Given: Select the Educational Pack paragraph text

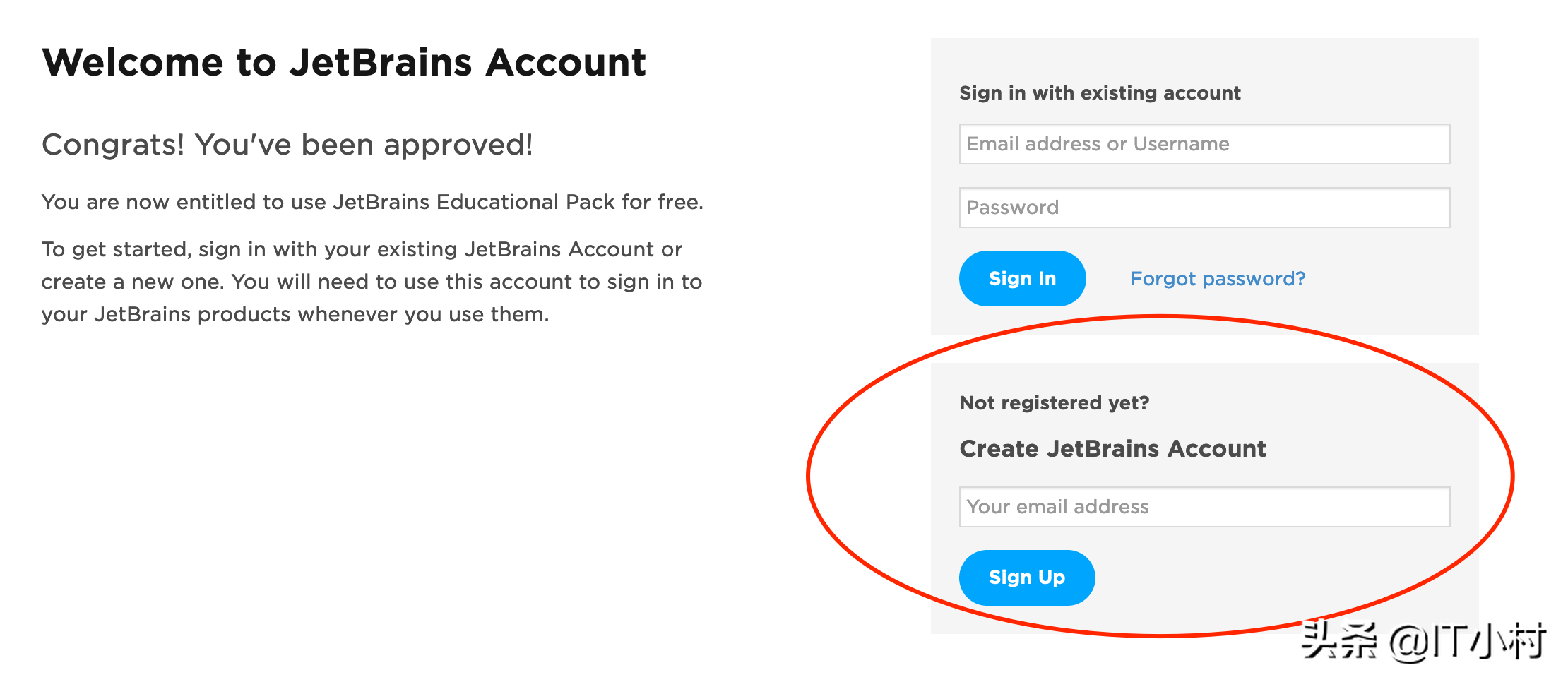Looking at the screenshot, I should click(372, 201).
